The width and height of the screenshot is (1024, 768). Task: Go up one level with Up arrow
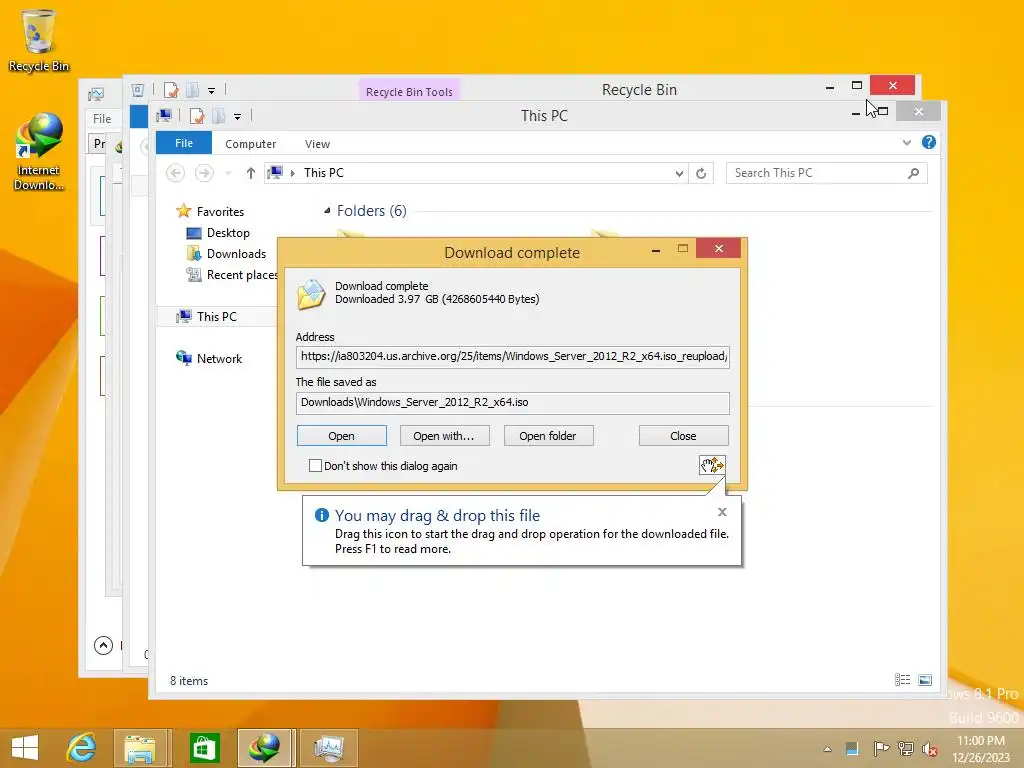(251, 173)
